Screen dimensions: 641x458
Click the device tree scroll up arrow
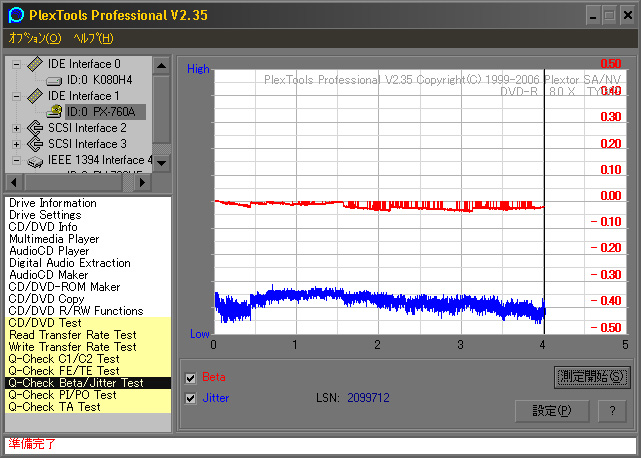[161, 65]
